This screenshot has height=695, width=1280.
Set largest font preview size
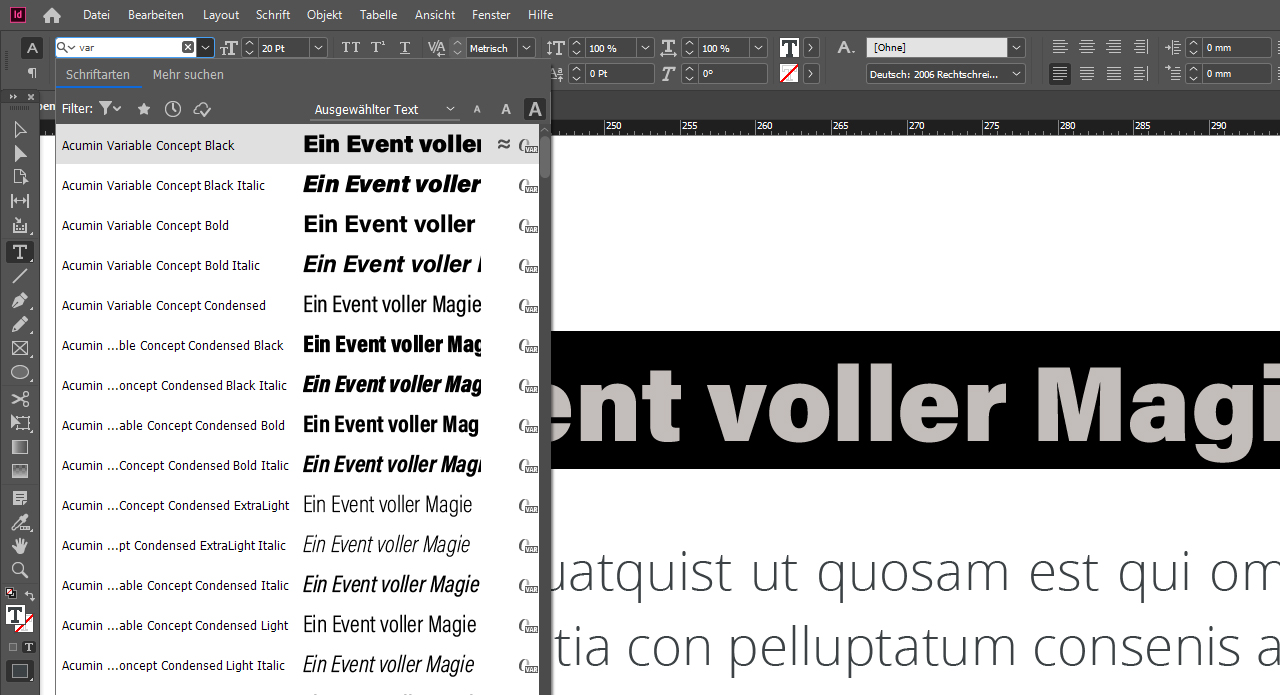[x=535, y=109]
